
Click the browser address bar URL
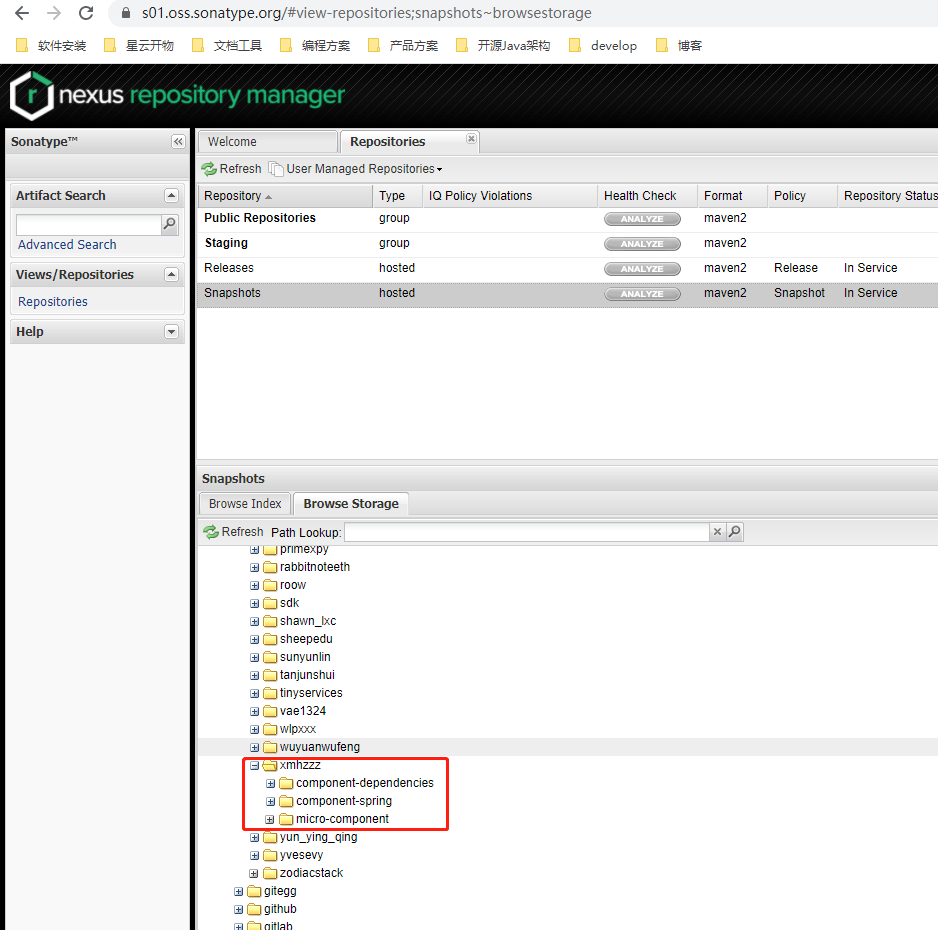tap(366, 13)
